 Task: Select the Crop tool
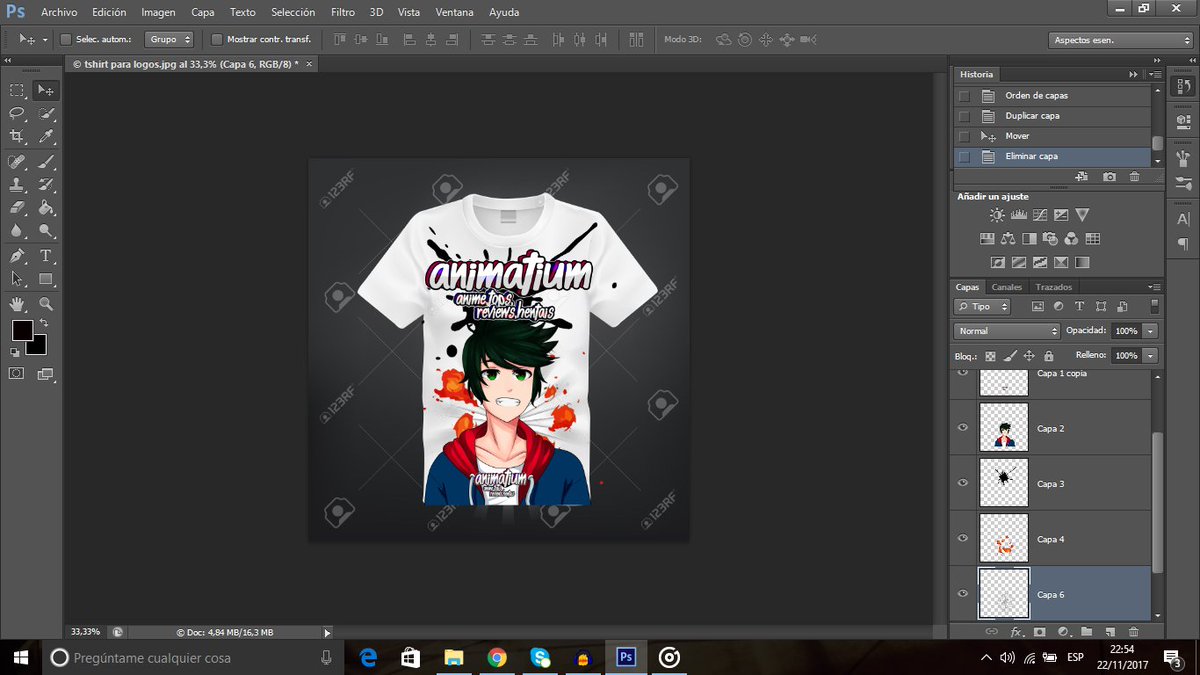click(x=17, y=136)
